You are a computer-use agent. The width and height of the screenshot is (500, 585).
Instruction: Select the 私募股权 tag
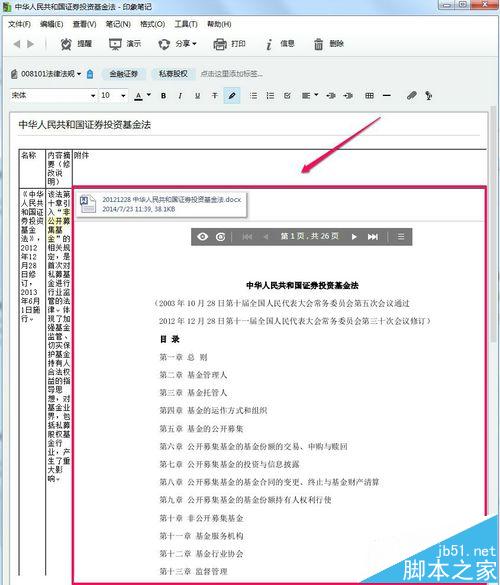(x=173, y=74)
